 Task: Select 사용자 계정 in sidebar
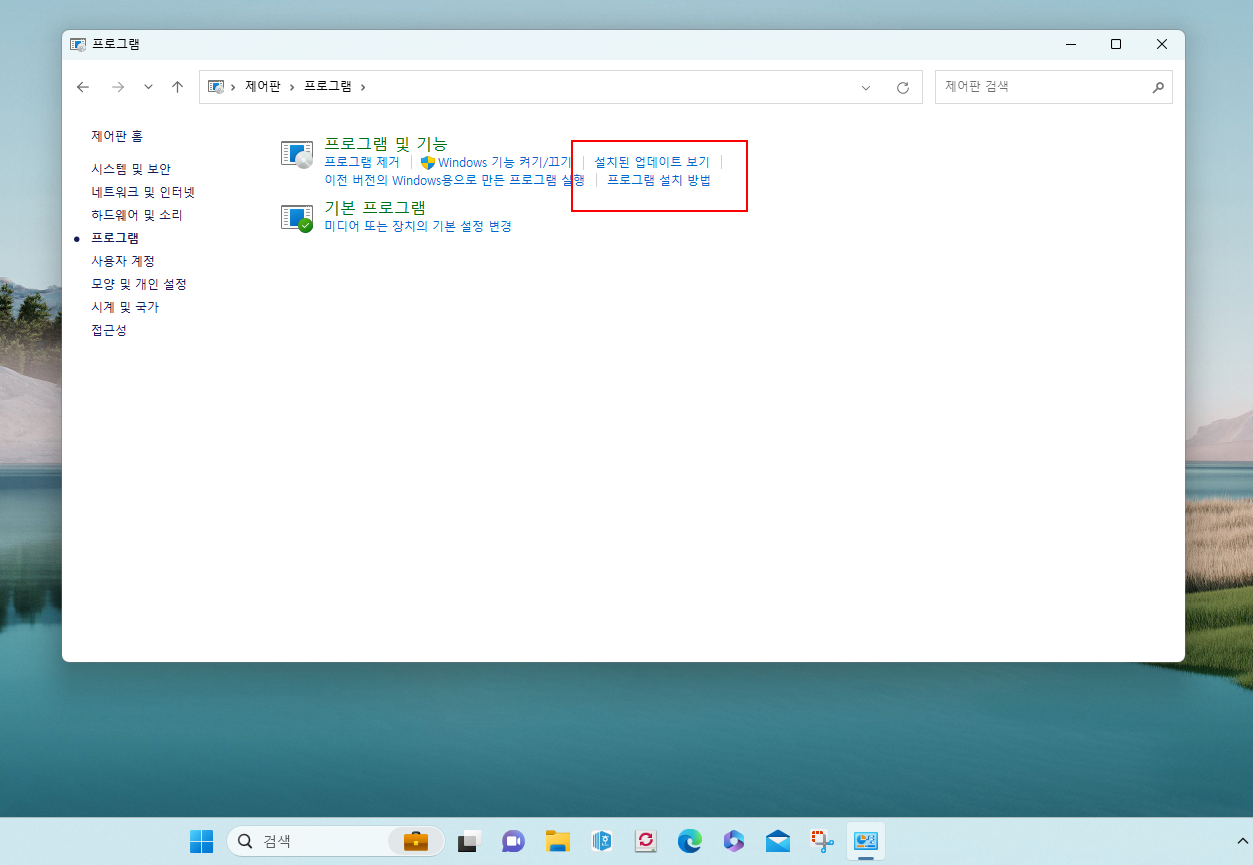pyautogui.click(x=123, y=261)
